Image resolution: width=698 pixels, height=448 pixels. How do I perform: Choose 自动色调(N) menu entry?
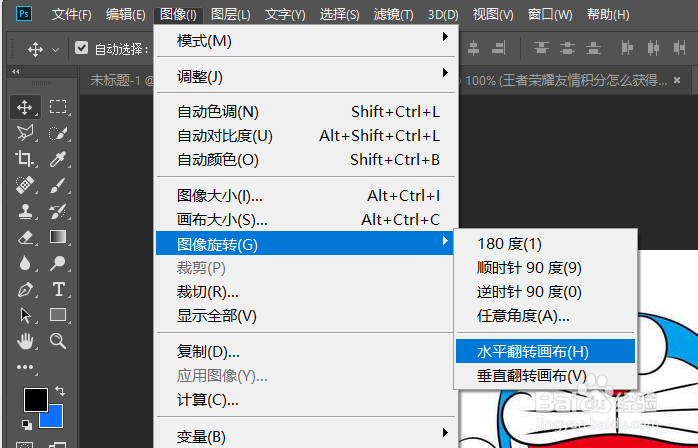click(x=305, y=111)
